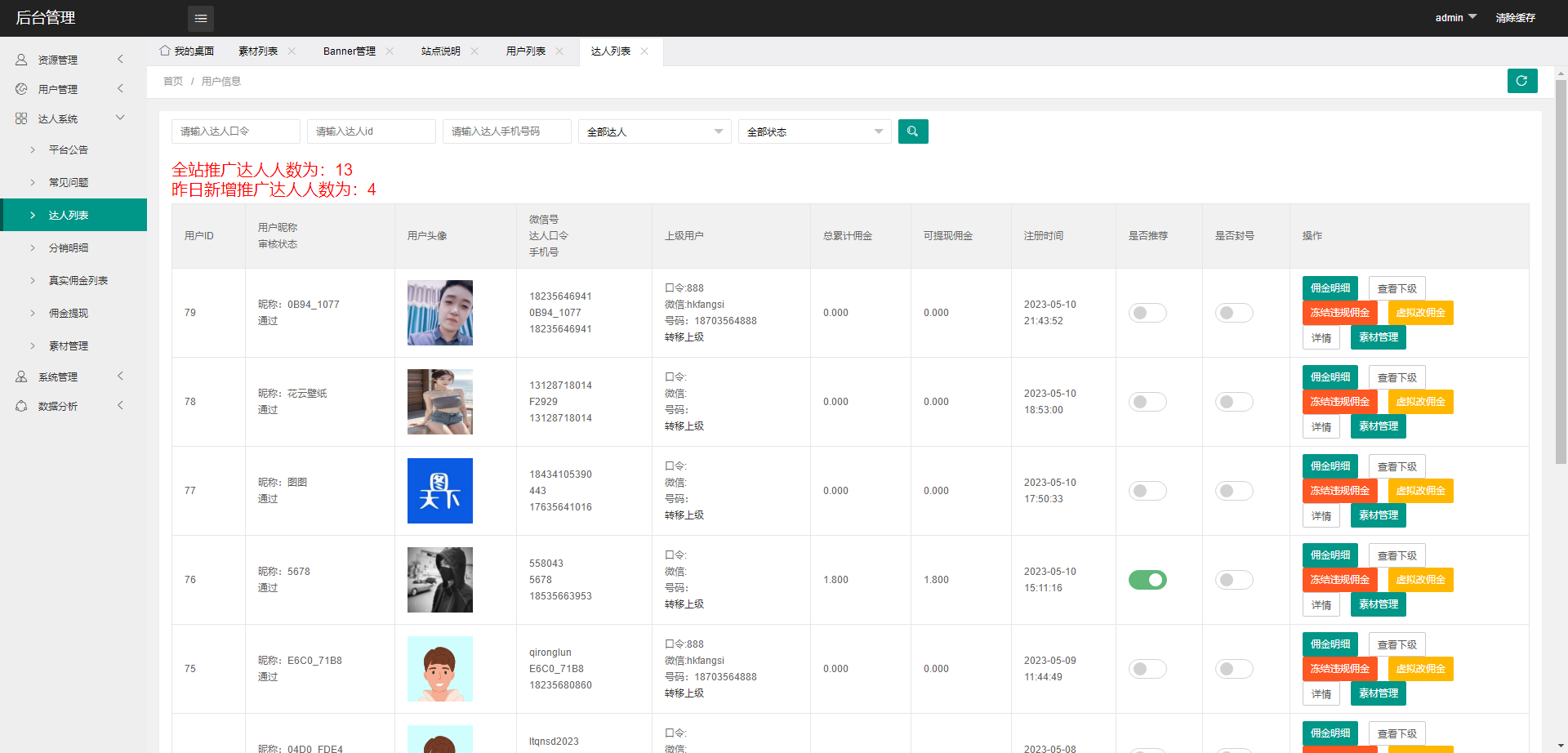This screenshot has height=753, width=1568.
Task: Switch to the Banner管理 tab
Action: 350,51
